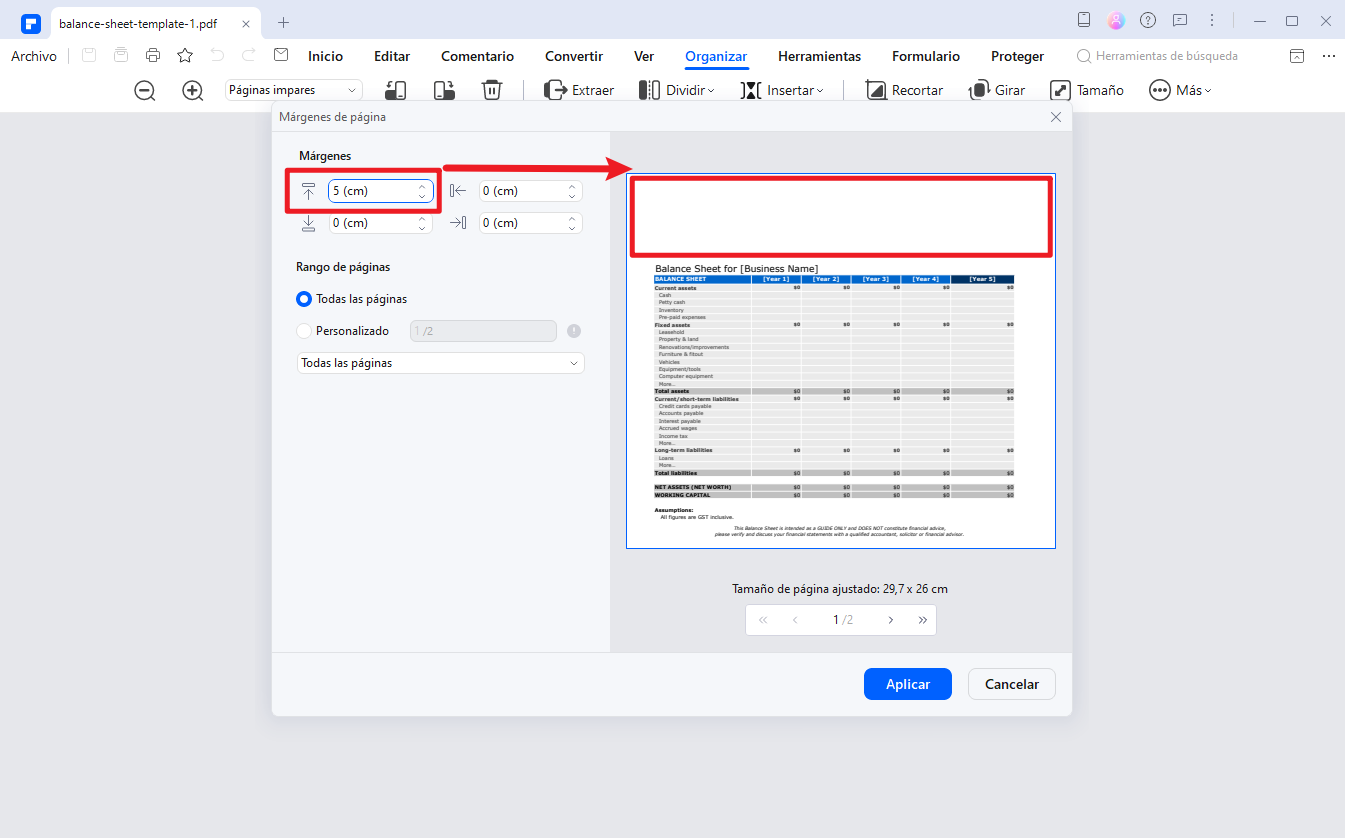This screenshot has height=838, width=1345.
Task: Select the Todas las páginas radio button
Action: point(304,298)
